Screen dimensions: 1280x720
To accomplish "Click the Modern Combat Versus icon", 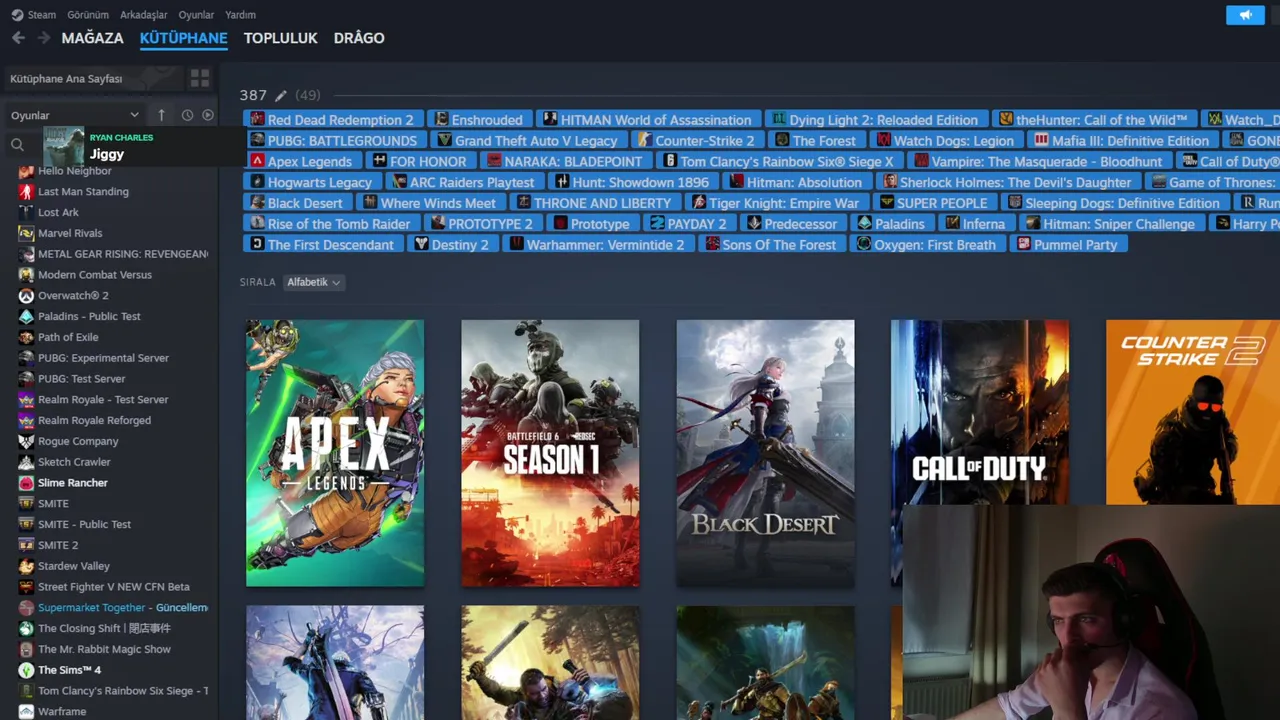I will (26, 275).
